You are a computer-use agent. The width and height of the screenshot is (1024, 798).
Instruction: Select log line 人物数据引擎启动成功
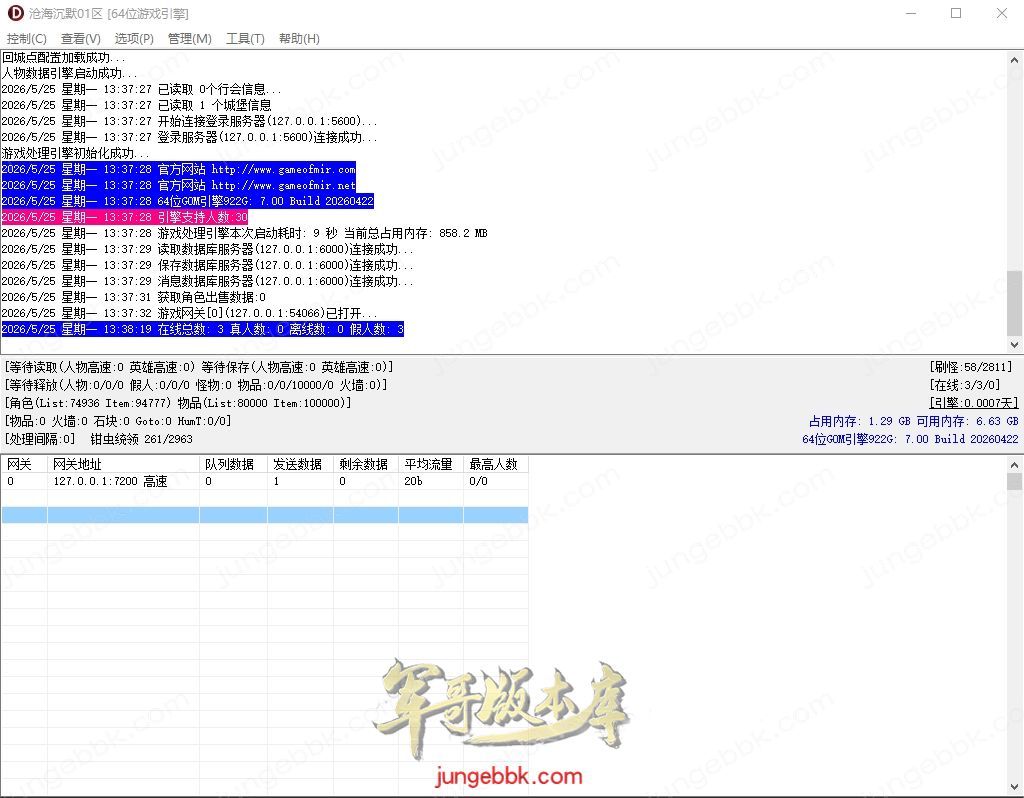(69, 73)
